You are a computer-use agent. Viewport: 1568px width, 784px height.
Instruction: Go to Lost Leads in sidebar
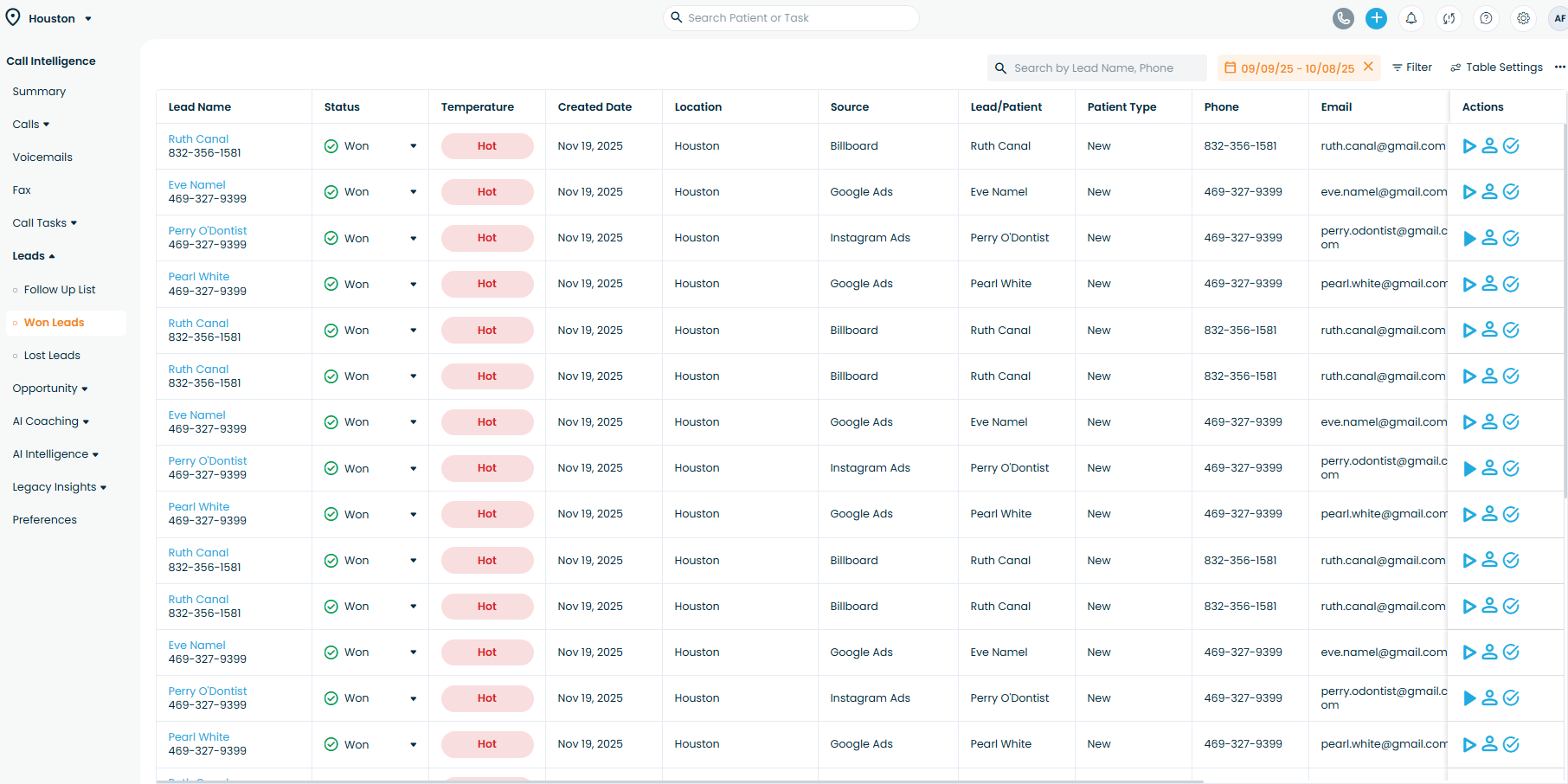52,356
